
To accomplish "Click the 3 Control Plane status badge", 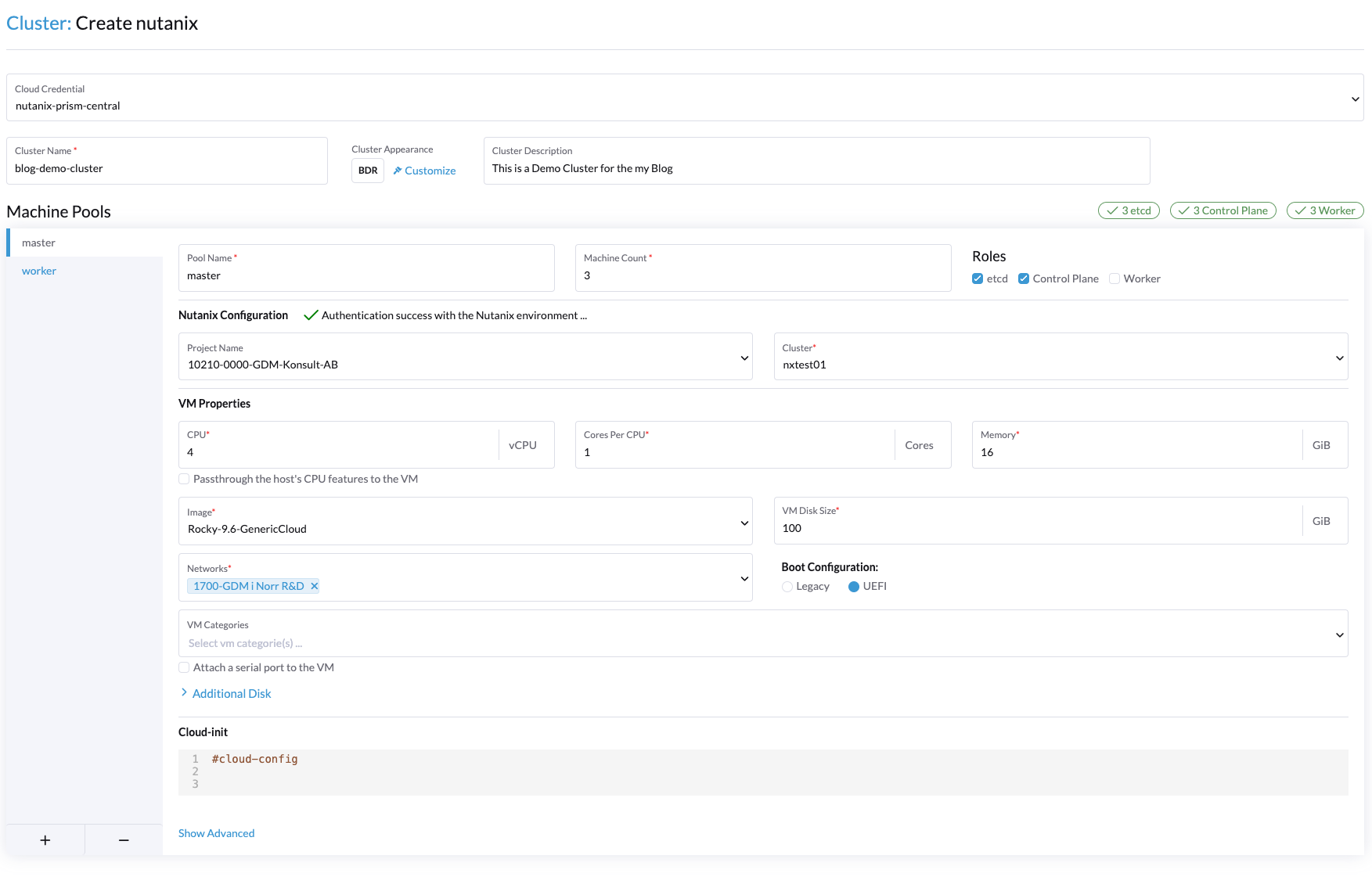I will (1223, 210).
